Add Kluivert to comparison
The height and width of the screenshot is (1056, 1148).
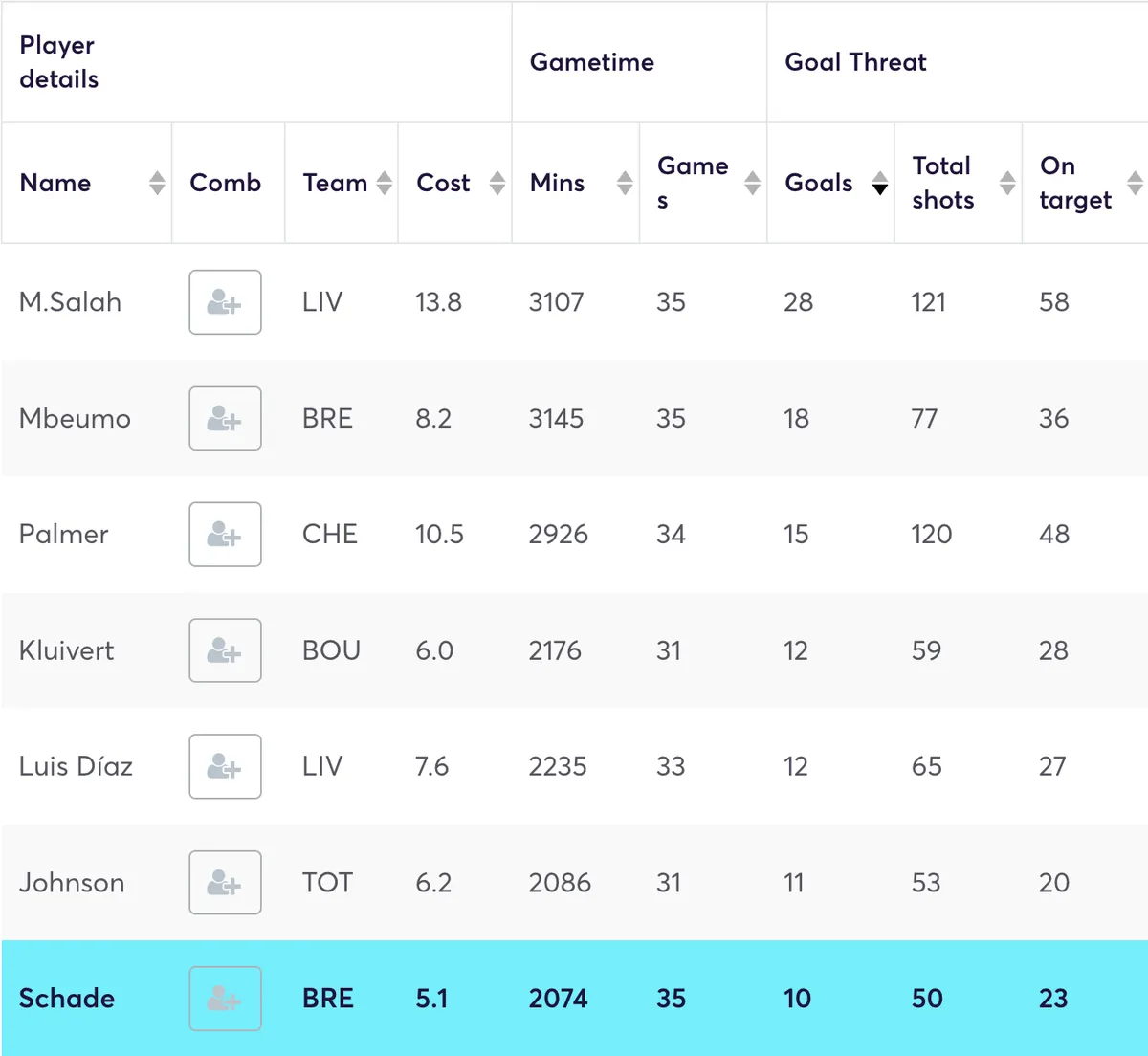[225, 650]
